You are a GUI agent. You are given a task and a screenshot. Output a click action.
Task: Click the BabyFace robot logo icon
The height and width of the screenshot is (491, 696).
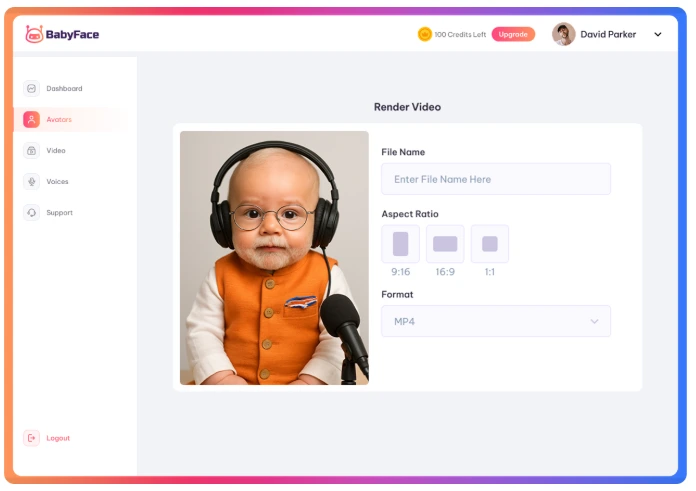coord(34,34)
